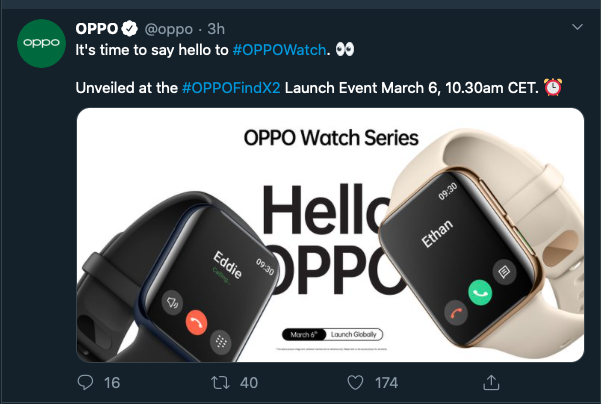Open the #OPPOWatch hashtag
Screen dimensions: 601x404
[279, 49]
